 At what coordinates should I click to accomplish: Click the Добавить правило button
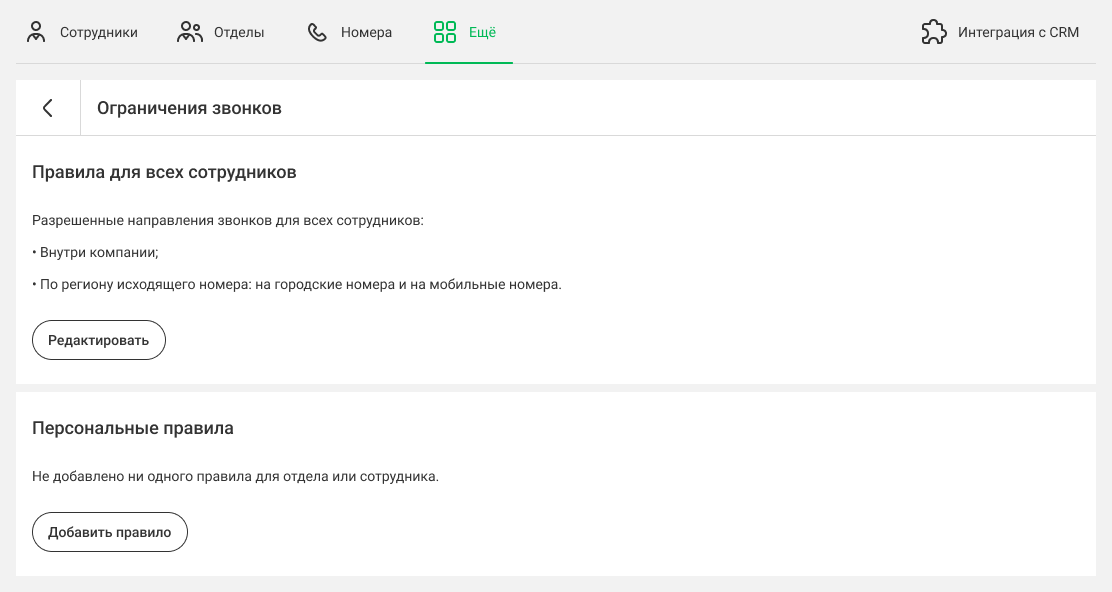pos(110,532)
